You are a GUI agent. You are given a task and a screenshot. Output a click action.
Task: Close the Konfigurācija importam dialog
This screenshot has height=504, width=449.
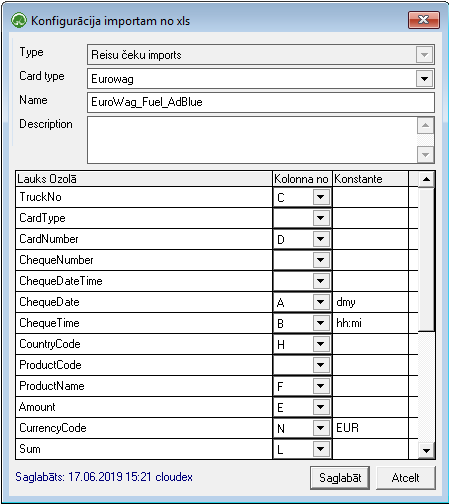point(424,20)
